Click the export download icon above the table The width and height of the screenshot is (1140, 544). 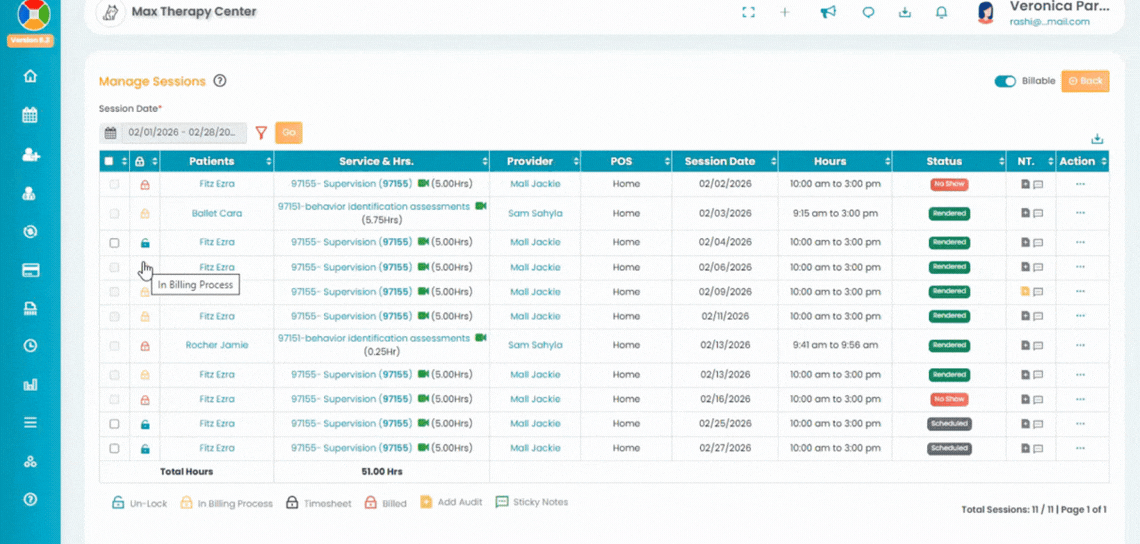pos(1097,139)
